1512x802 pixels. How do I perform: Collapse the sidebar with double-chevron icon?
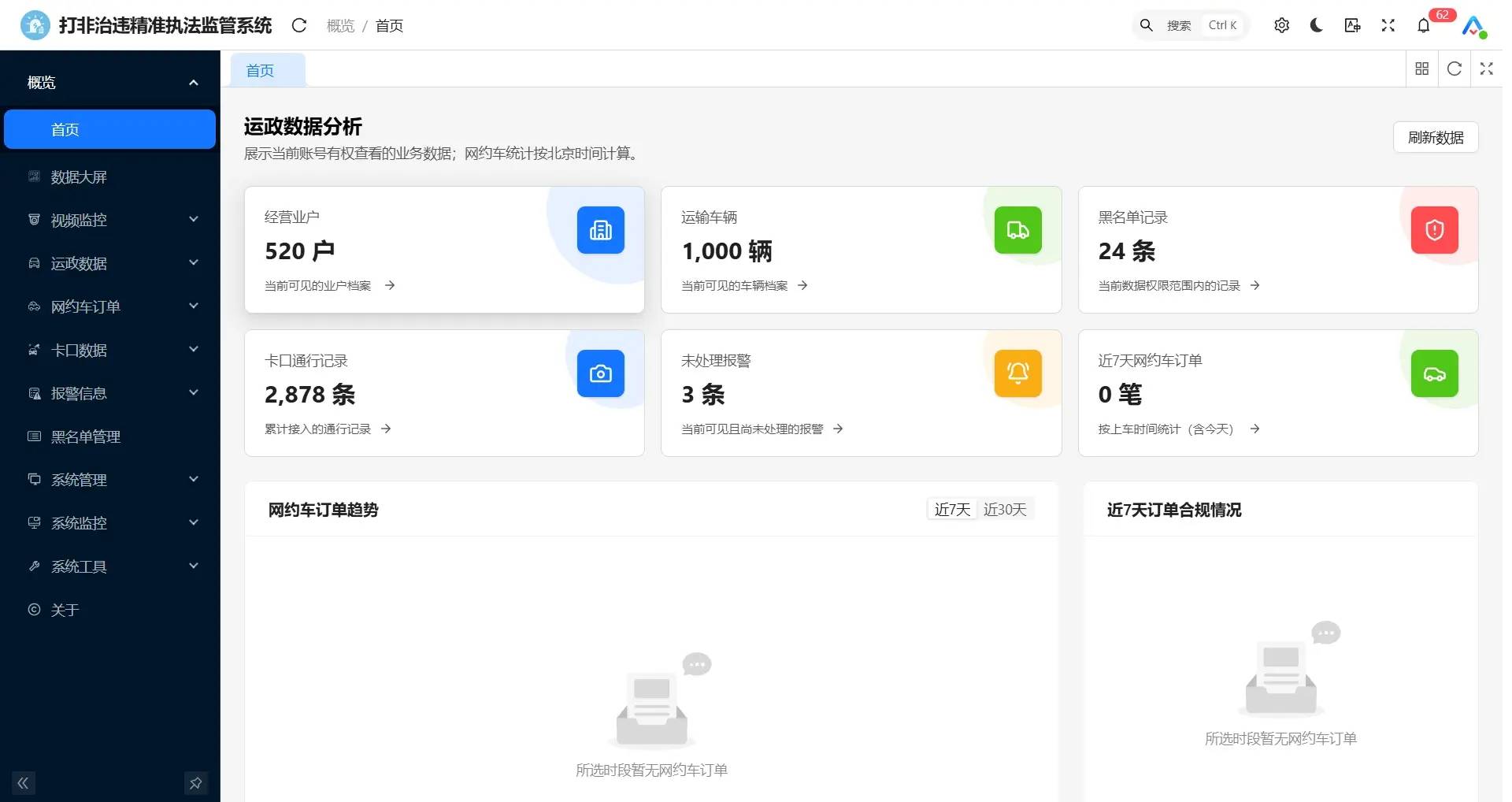23,783
